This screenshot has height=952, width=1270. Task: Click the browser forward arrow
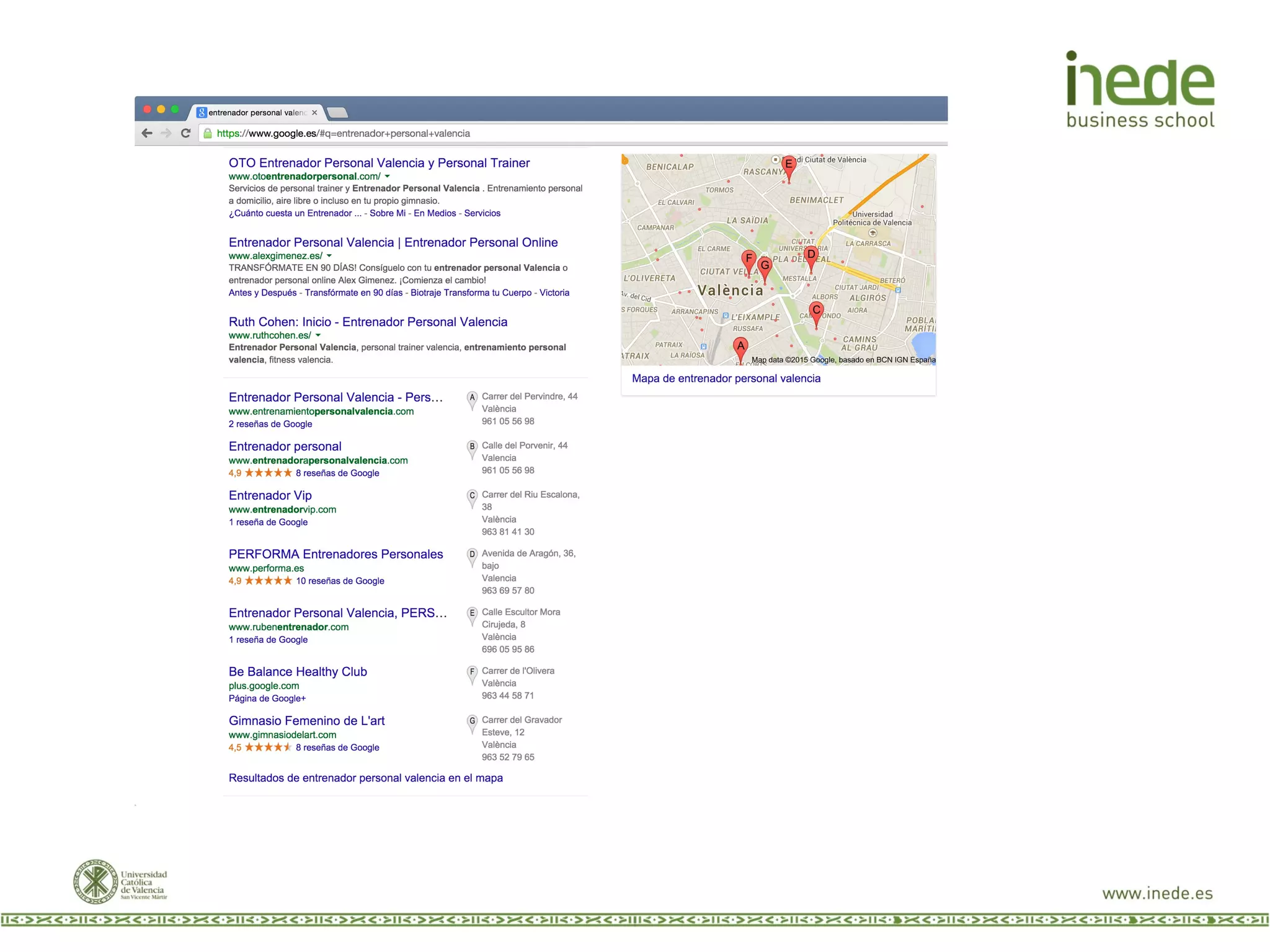click(166, 133)
